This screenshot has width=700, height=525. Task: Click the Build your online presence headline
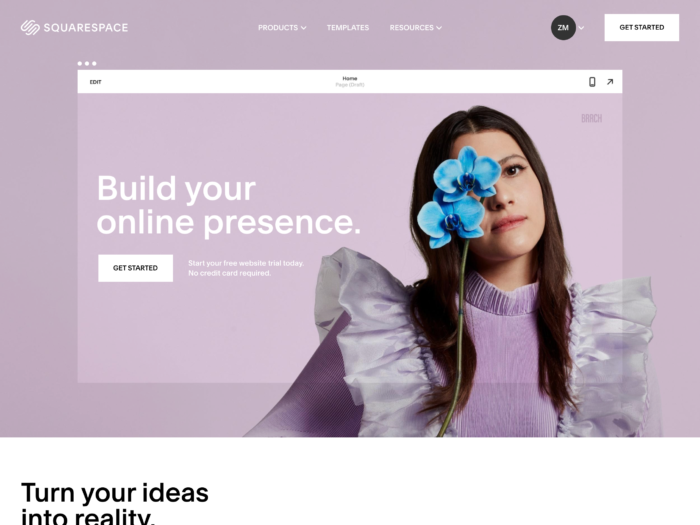click(x=229, y=205)
